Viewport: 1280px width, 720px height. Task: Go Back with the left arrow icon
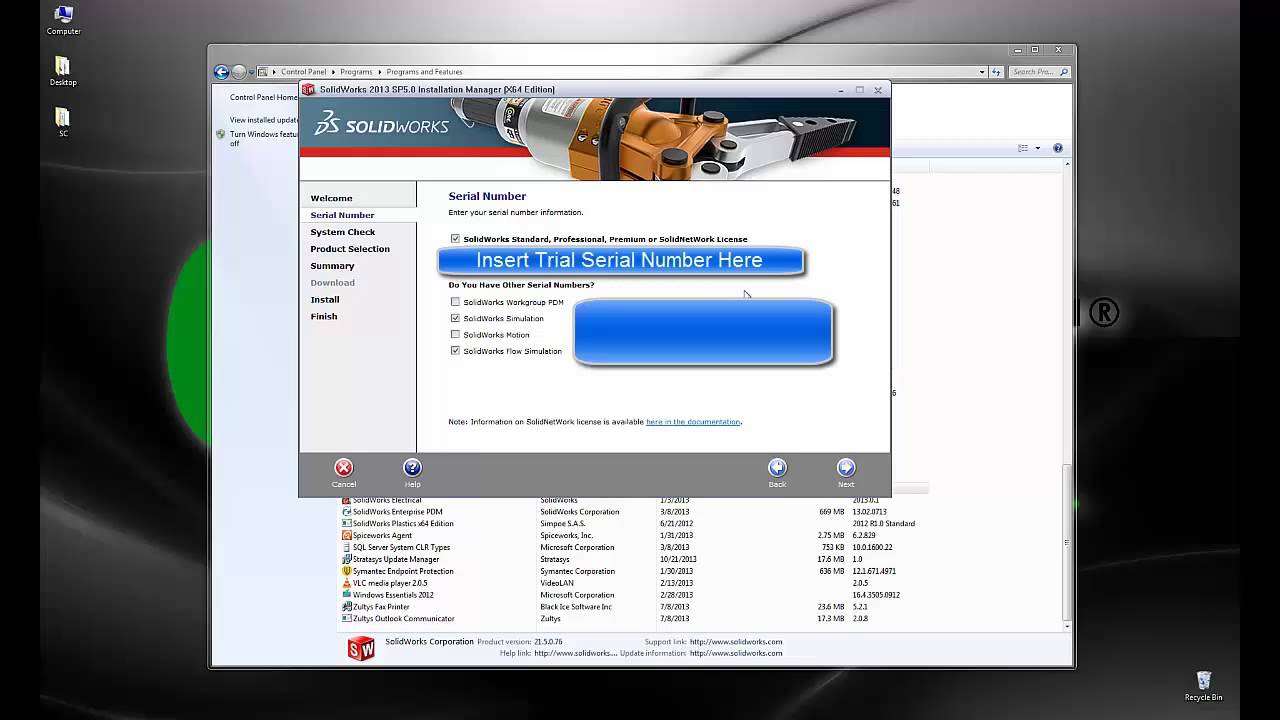777,468
